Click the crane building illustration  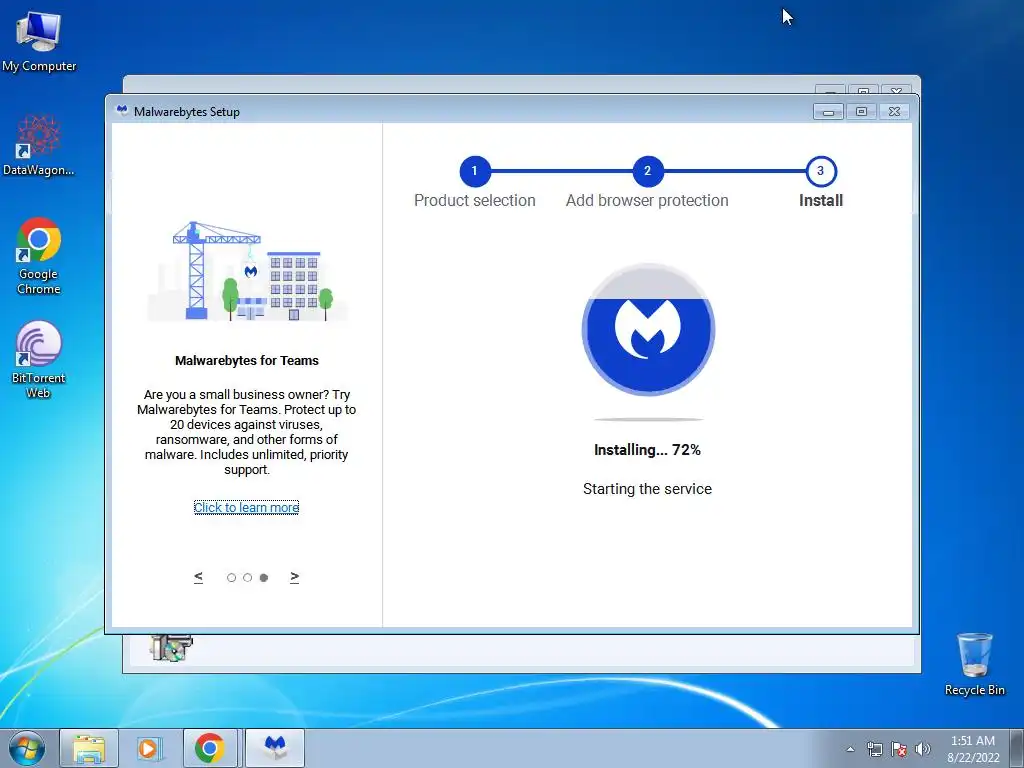247,271
